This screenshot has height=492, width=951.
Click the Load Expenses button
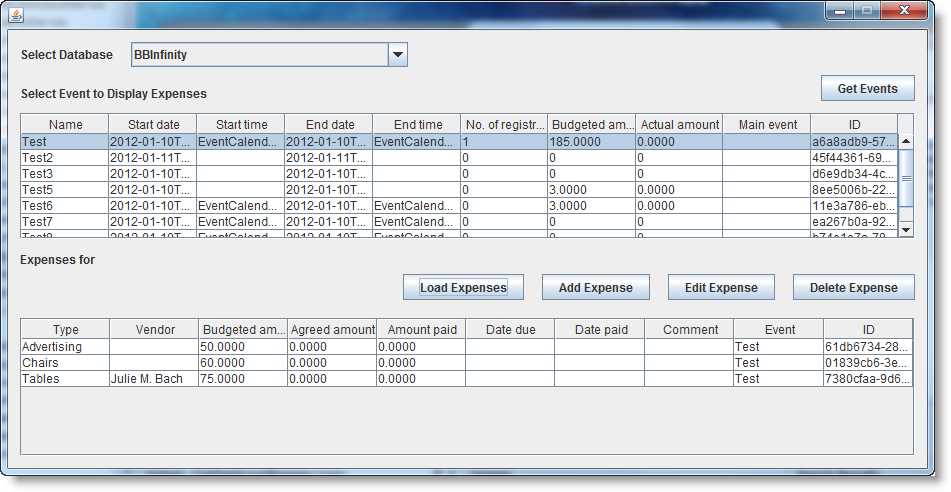point(463,288)
